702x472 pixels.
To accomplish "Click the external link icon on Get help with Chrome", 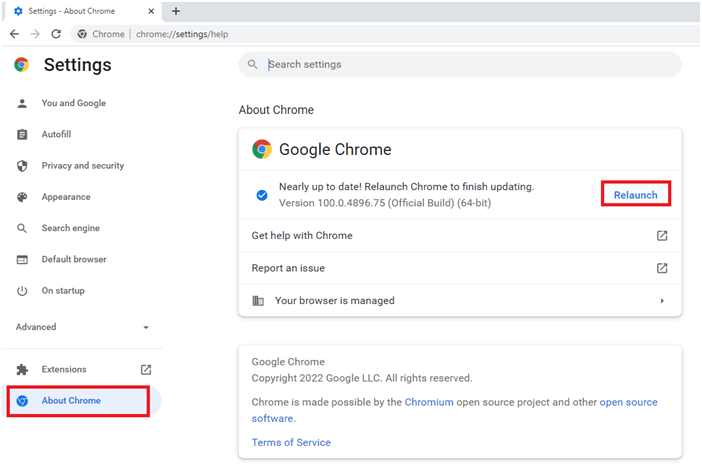I will [662, 236].
